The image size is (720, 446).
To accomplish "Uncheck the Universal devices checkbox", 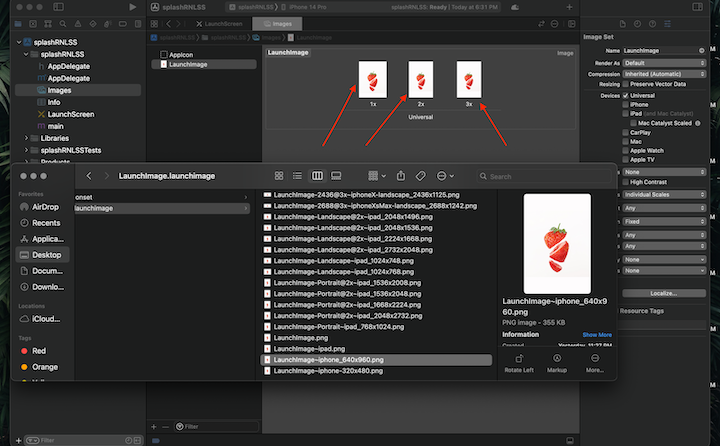I will coord(626,95).
